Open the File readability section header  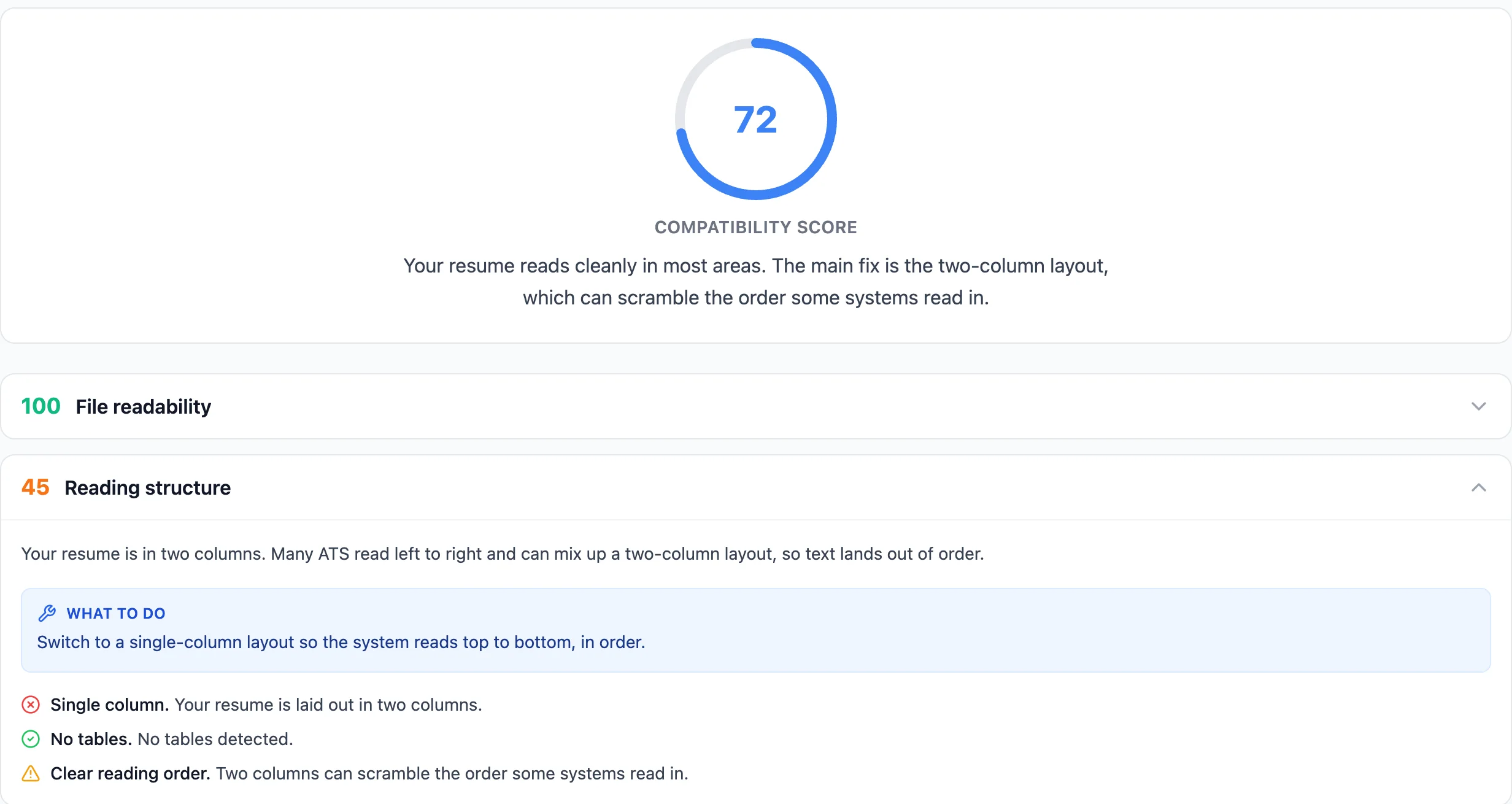point(756,406)
